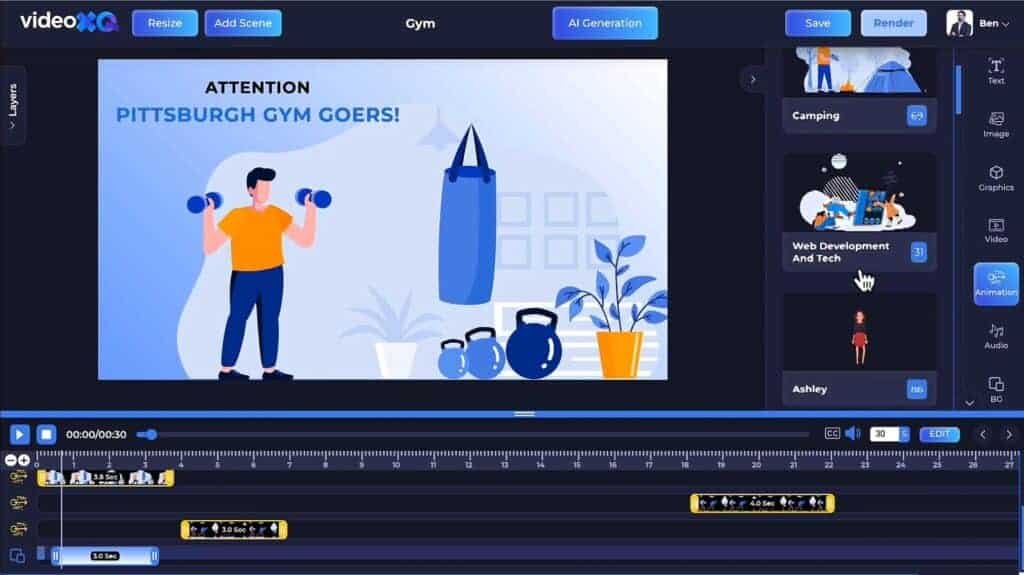Zoom out the timeline with minus icon
Viewport: 1024px width, 575px height.
point(10,460)
